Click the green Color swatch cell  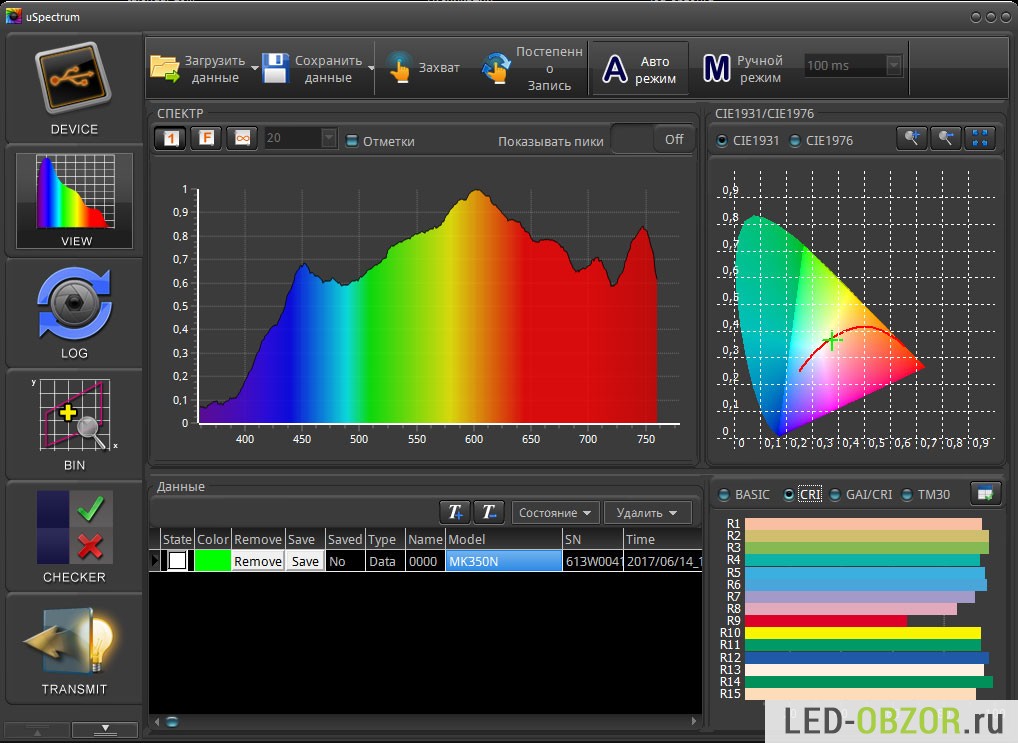[212, 561]
